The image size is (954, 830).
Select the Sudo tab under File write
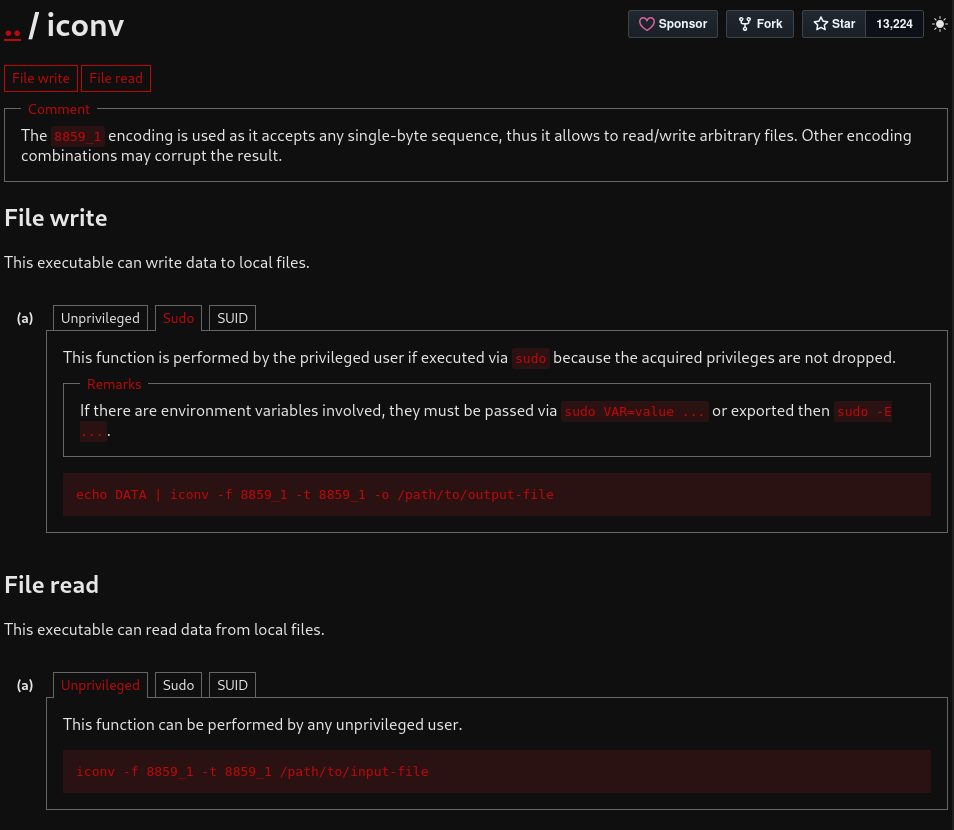point(178,318)
